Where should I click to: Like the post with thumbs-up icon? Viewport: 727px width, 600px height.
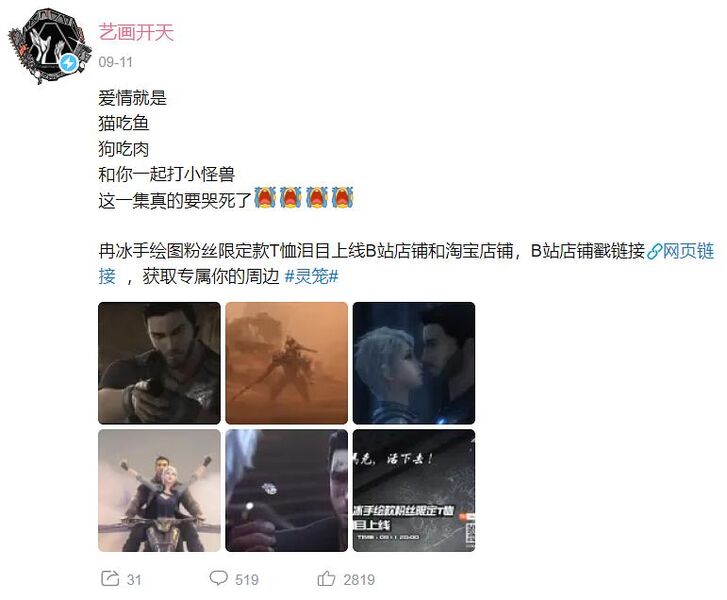(326, 578)
